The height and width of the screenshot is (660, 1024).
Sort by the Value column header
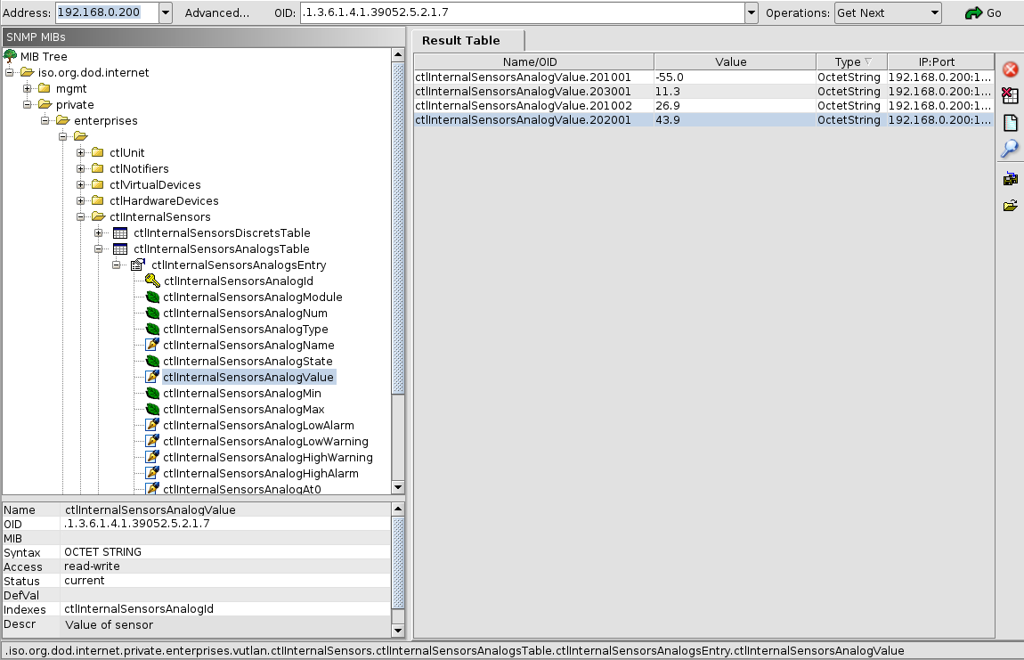[735, 62]
